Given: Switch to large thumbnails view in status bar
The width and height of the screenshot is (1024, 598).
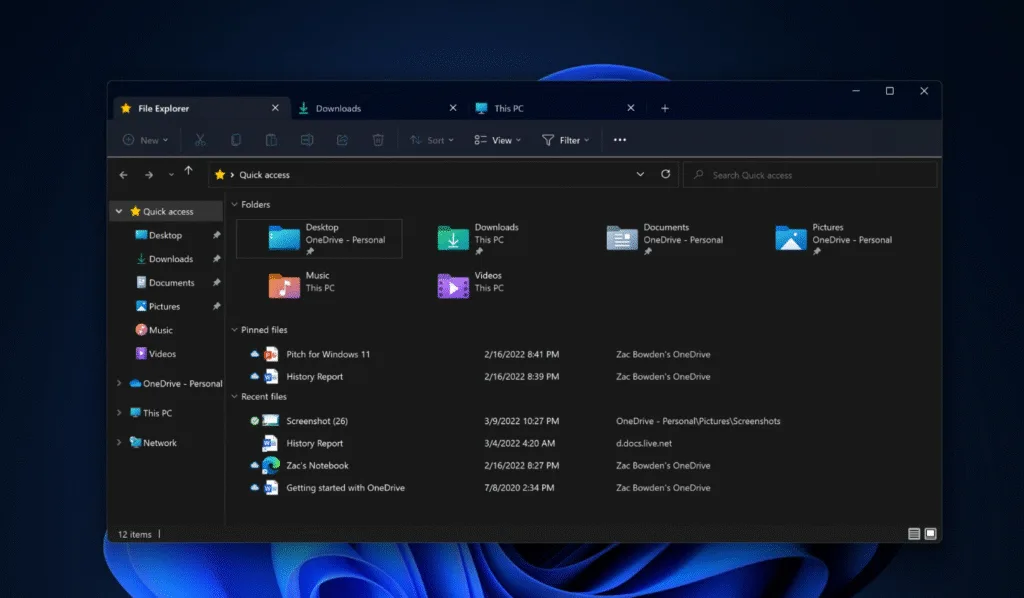Looking at the screenshot, I should tap(930, 534).
